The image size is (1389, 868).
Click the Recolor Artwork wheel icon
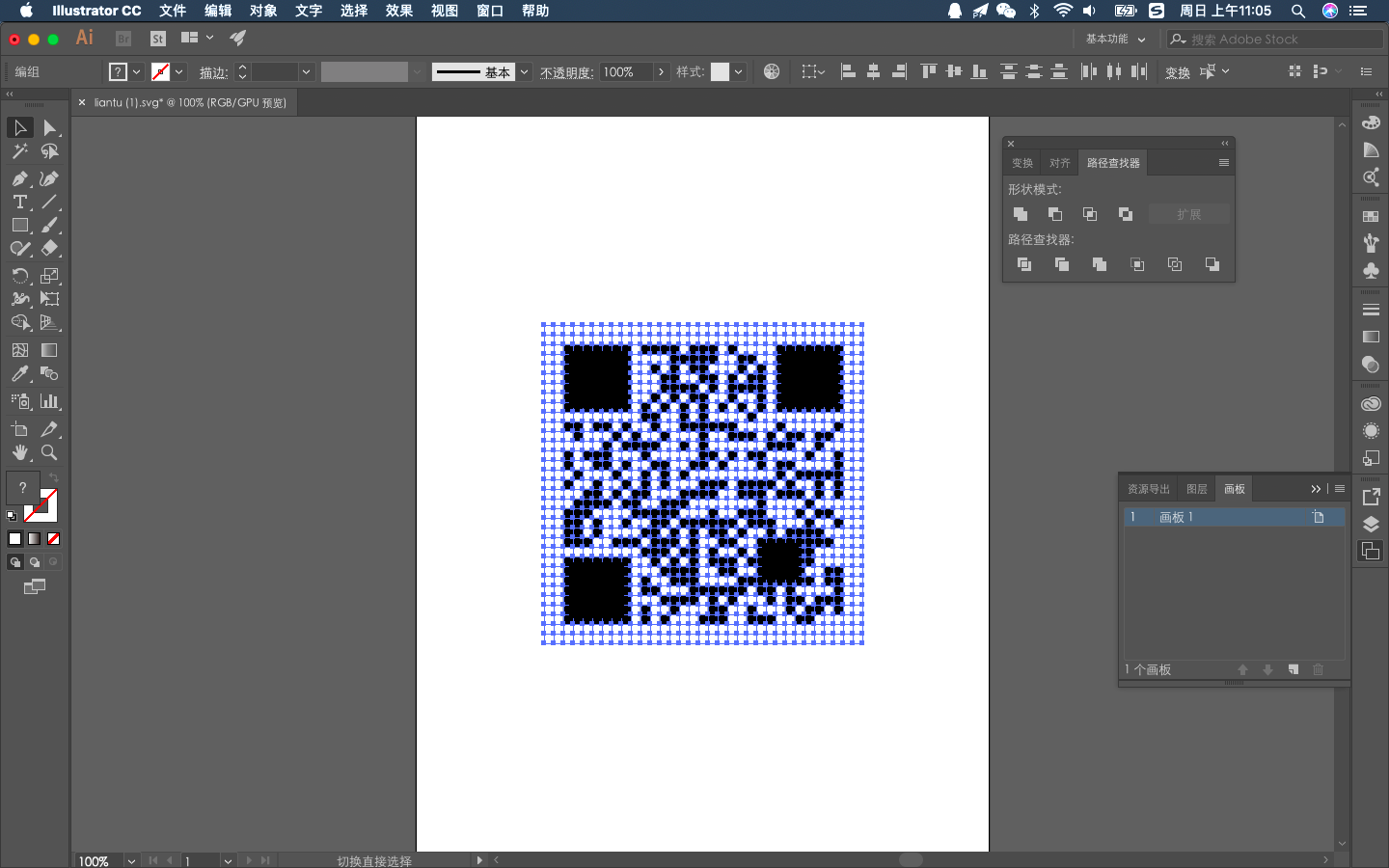pyautogui.click(x=772, y=71)
